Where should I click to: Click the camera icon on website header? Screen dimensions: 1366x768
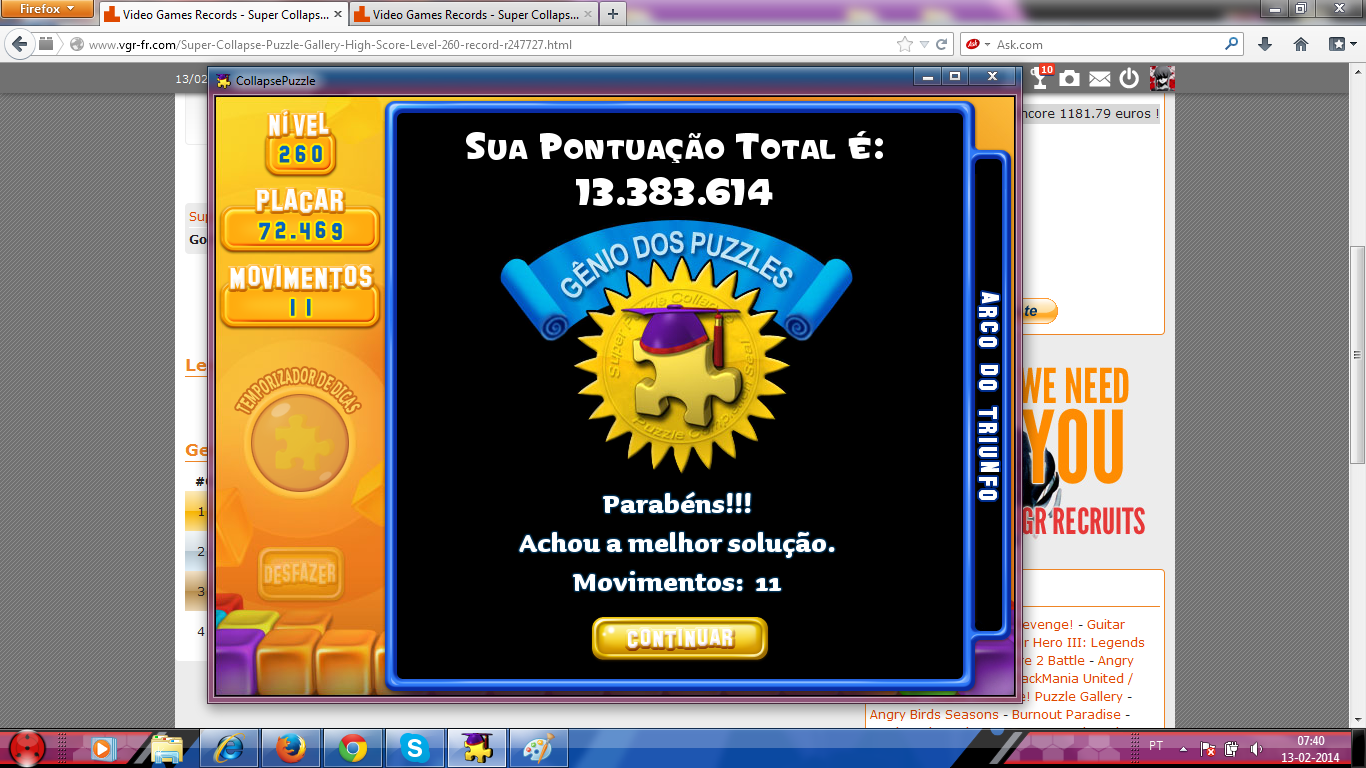click(1070, 78)
